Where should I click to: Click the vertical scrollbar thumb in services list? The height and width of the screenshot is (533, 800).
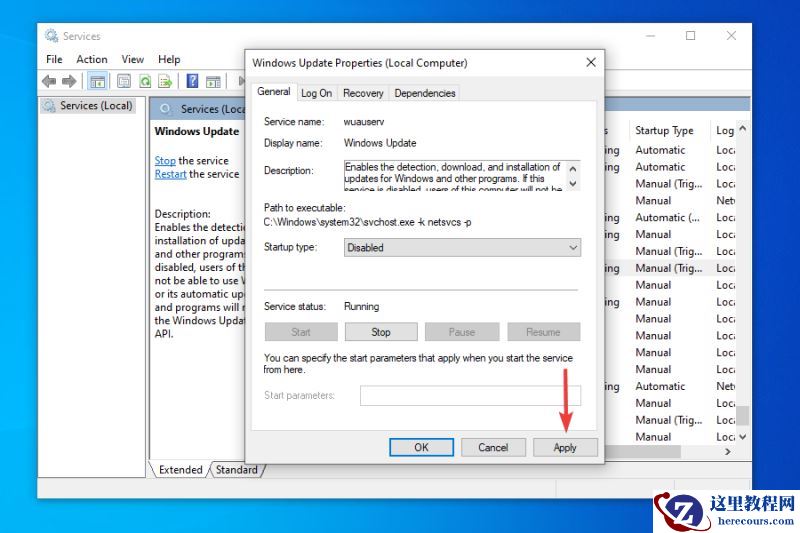tap(743, 416)
